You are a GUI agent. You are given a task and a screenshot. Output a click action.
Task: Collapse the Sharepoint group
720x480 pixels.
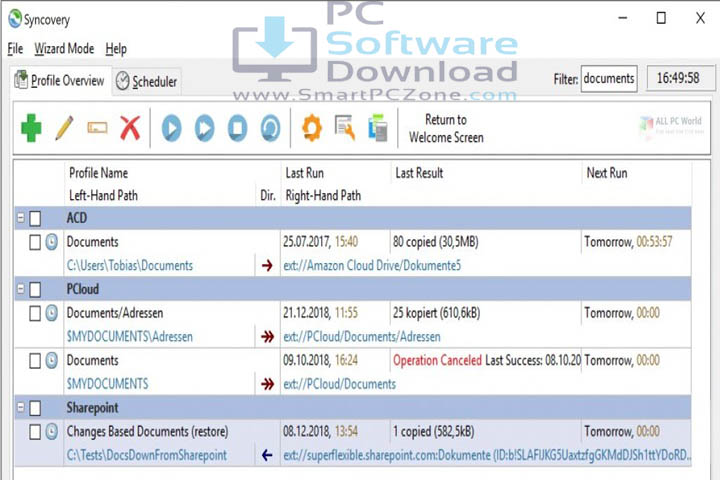[x=21, y=407]
